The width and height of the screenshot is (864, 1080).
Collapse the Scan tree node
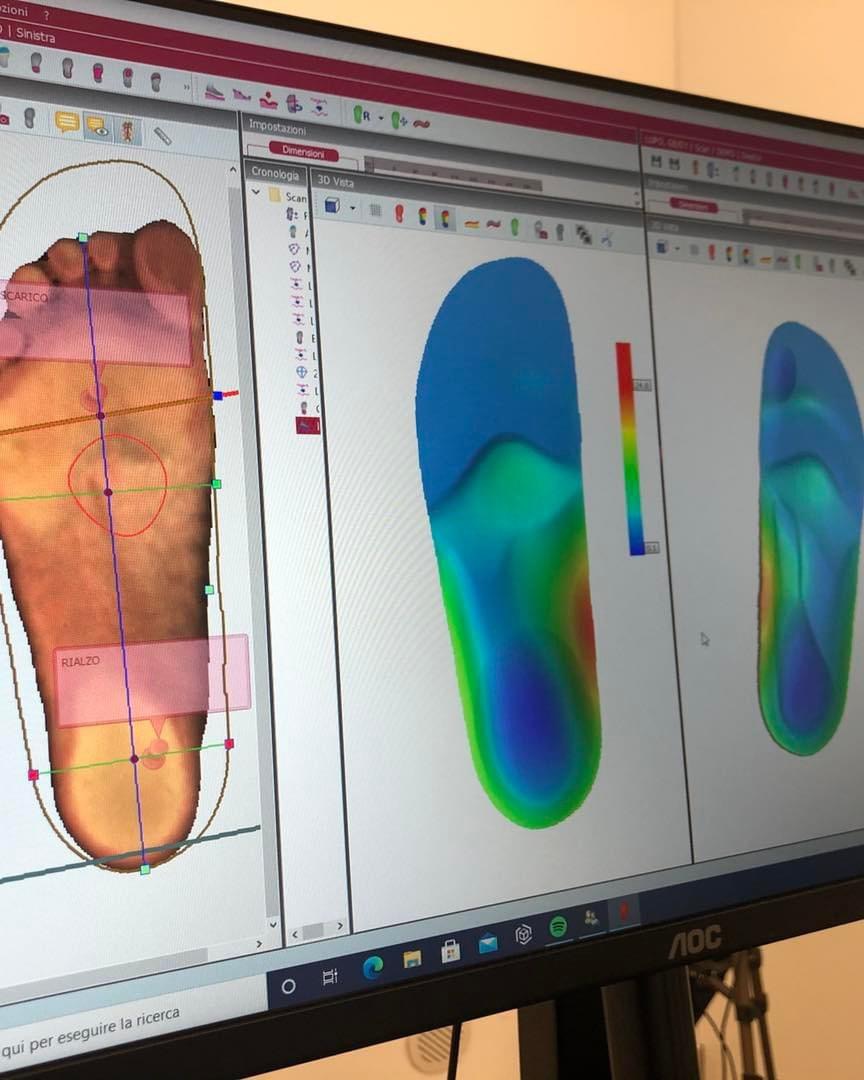tap(256, 192)
